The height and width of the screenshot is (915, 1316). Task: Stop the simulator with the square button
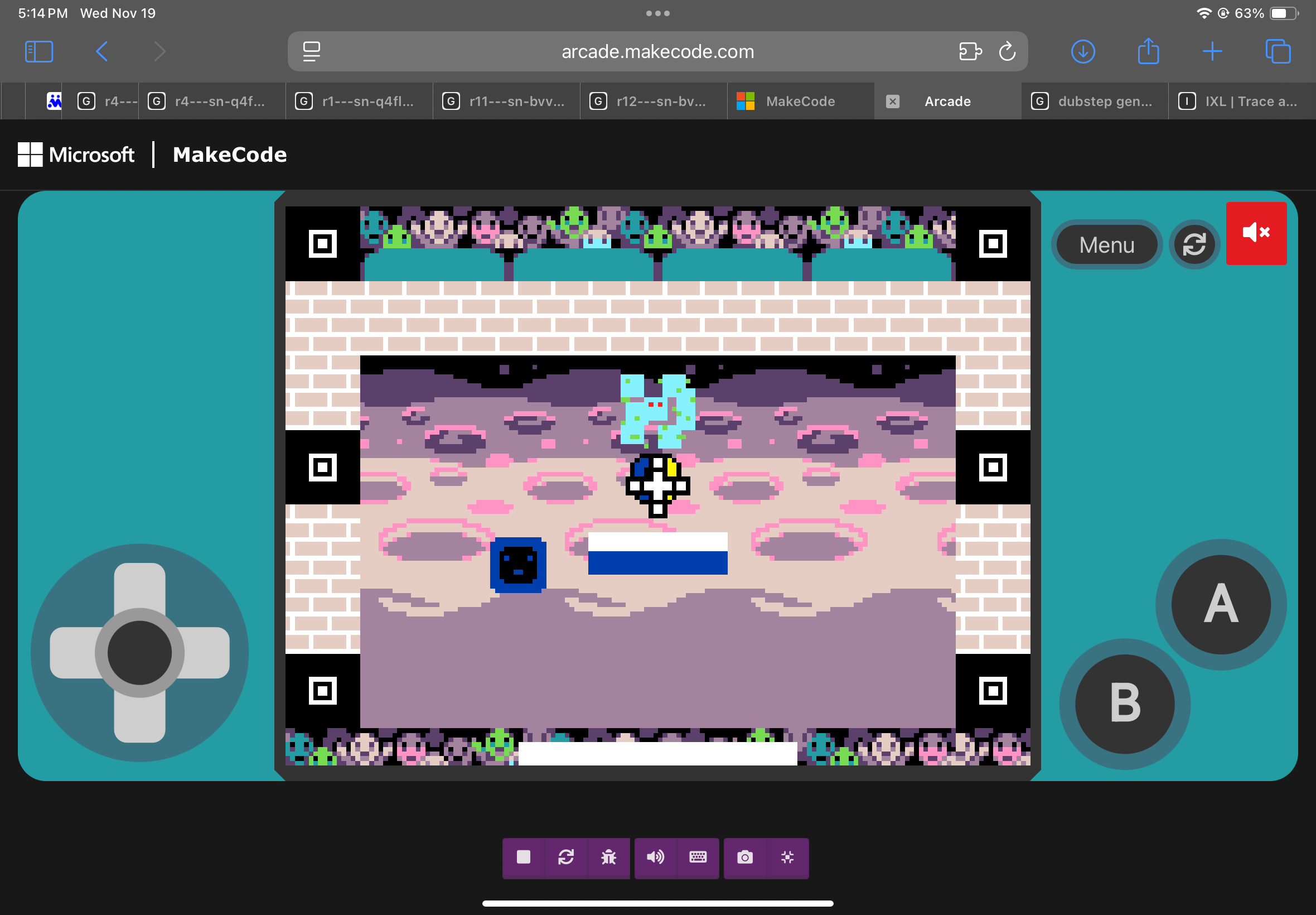pyautogui.click(x=523, y=857)
